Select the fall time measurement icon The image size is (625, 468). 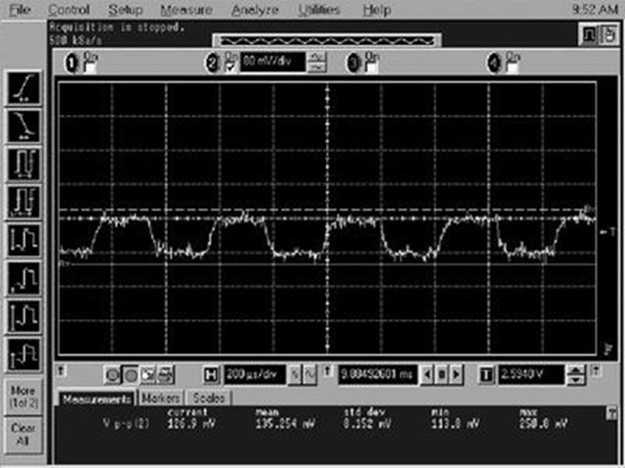[x=24, y=126]
